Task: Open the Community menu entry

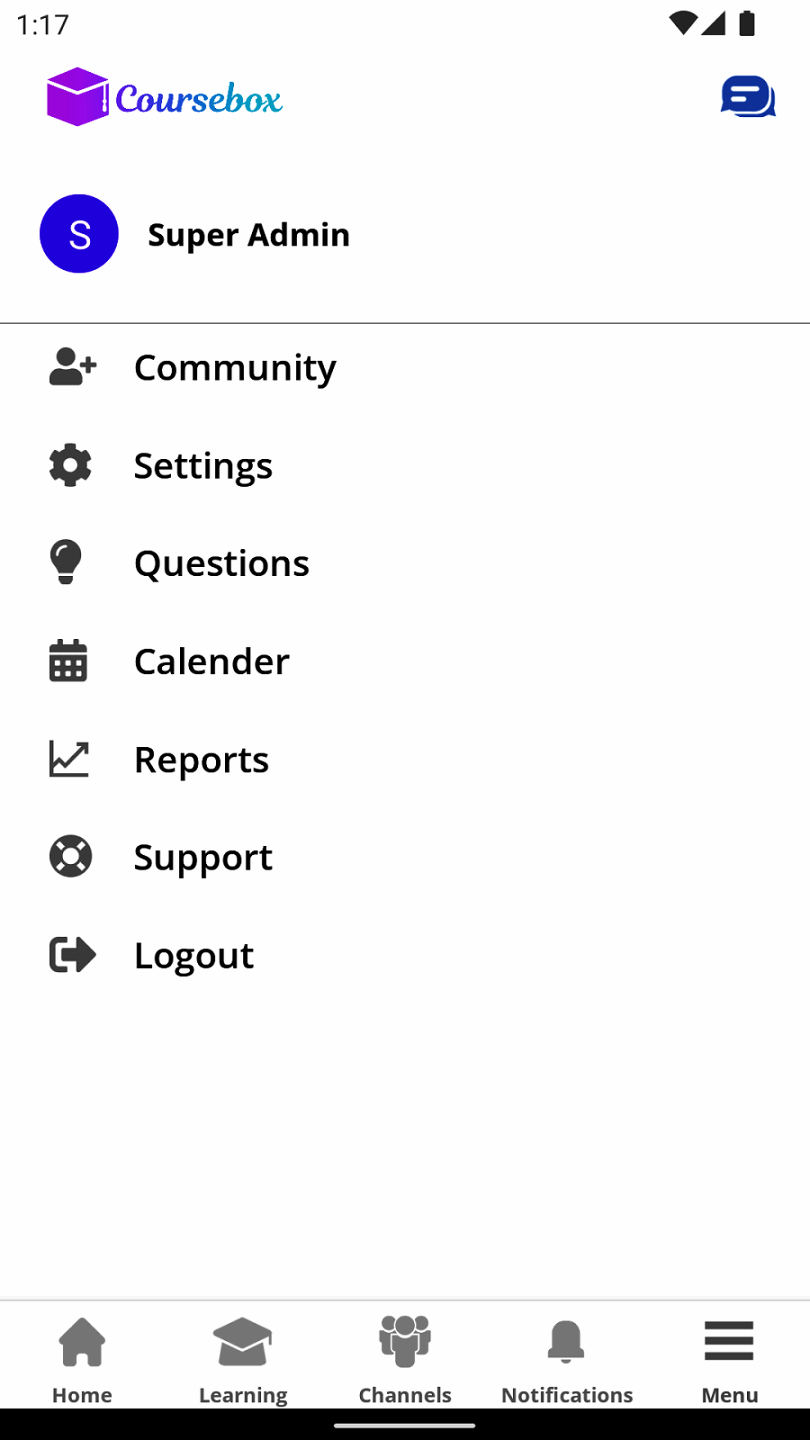Action: (x=235, y=367)
